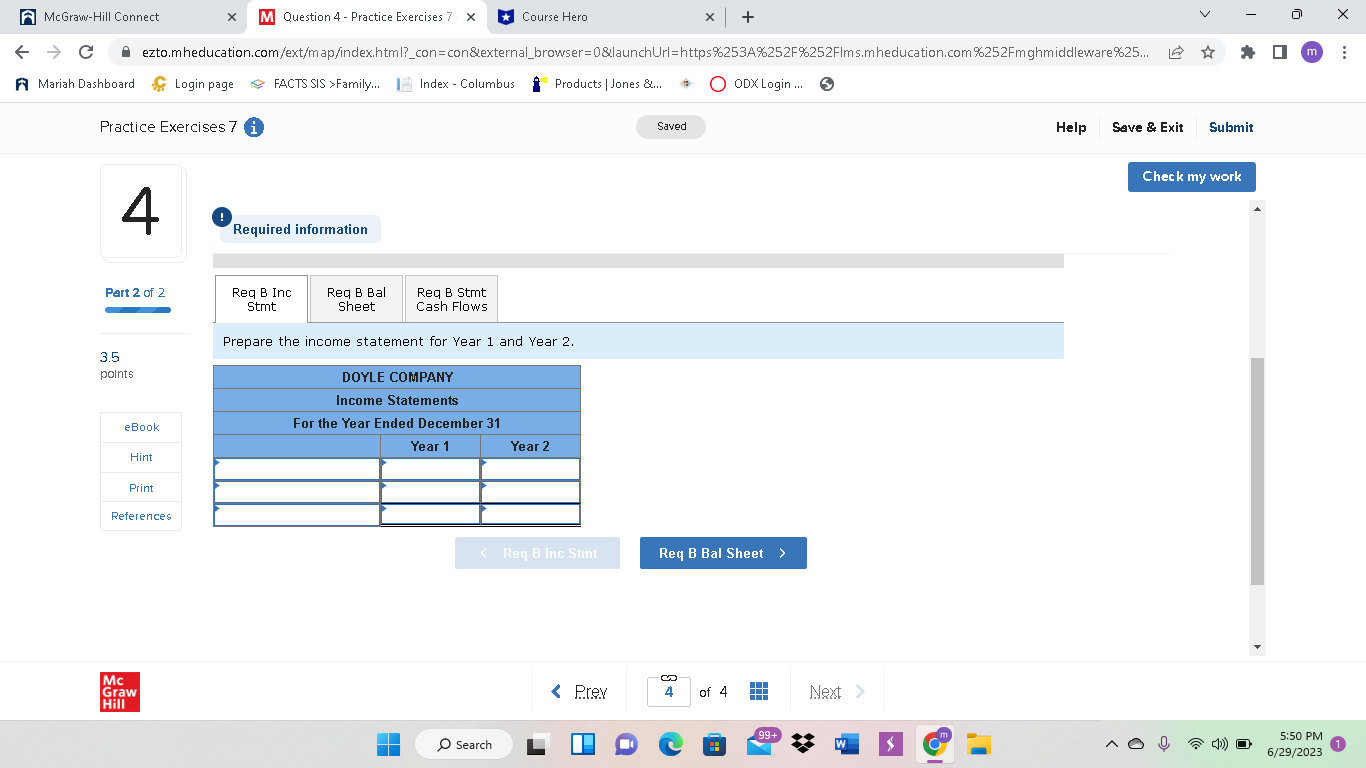Click the Check my work button
1366x768 pixels.
[1191, 176]
